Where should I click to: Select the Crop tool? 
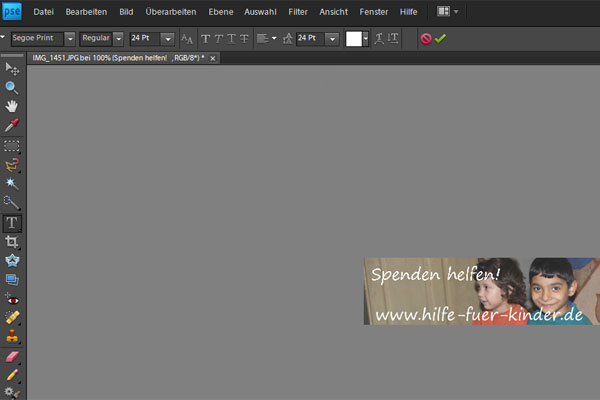(12, 241)
